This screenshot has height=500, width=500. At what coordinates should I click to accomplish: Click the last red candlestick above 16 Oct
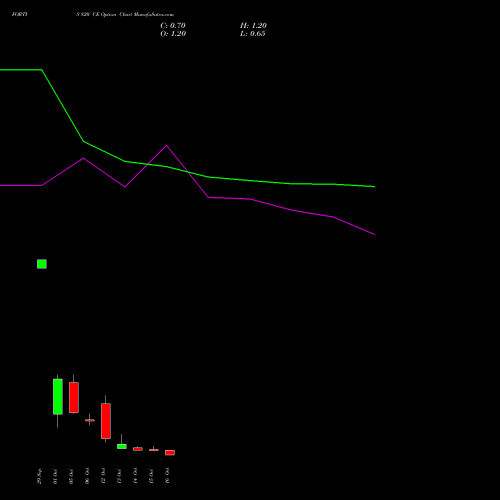pos(170,453)
